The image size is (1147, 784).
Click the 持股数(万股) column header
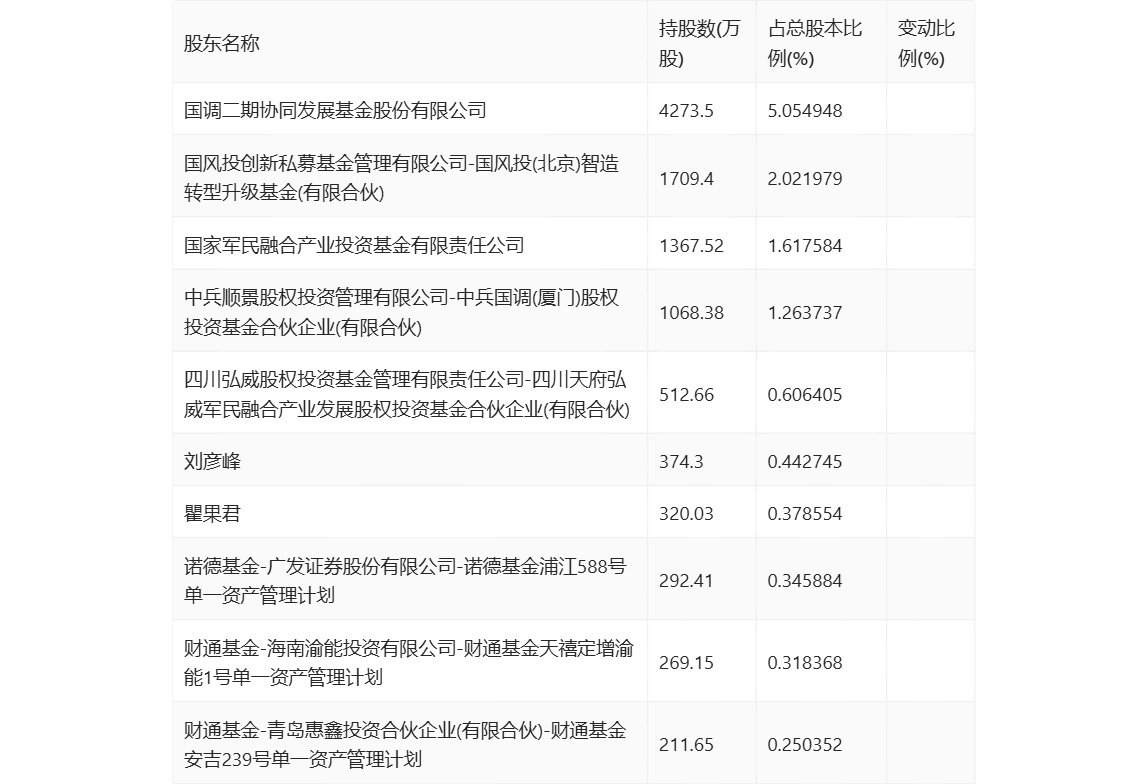tap(699, 44)
